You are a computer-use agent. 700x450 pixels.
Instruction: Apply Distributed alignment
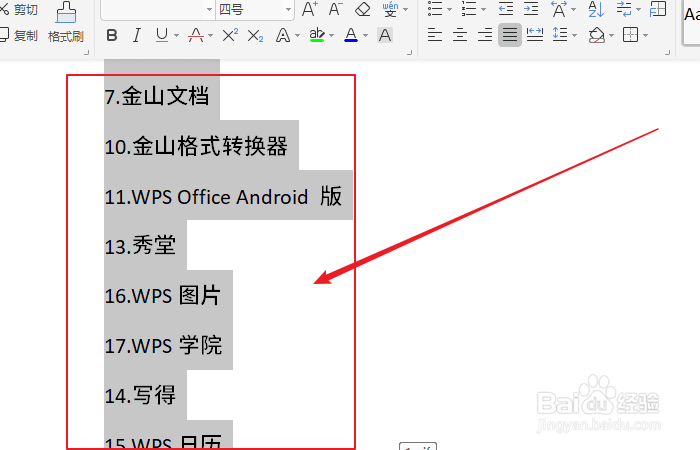tap(535, 35)
